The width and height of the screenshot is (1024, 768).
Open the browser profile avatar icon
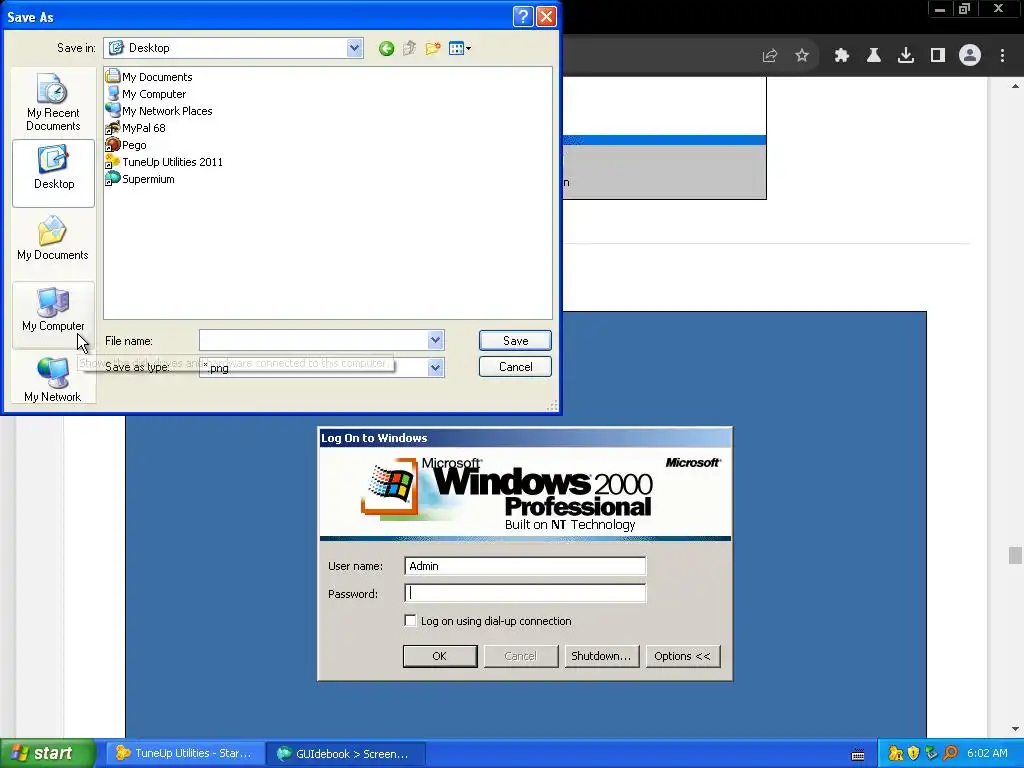[970, 56]
